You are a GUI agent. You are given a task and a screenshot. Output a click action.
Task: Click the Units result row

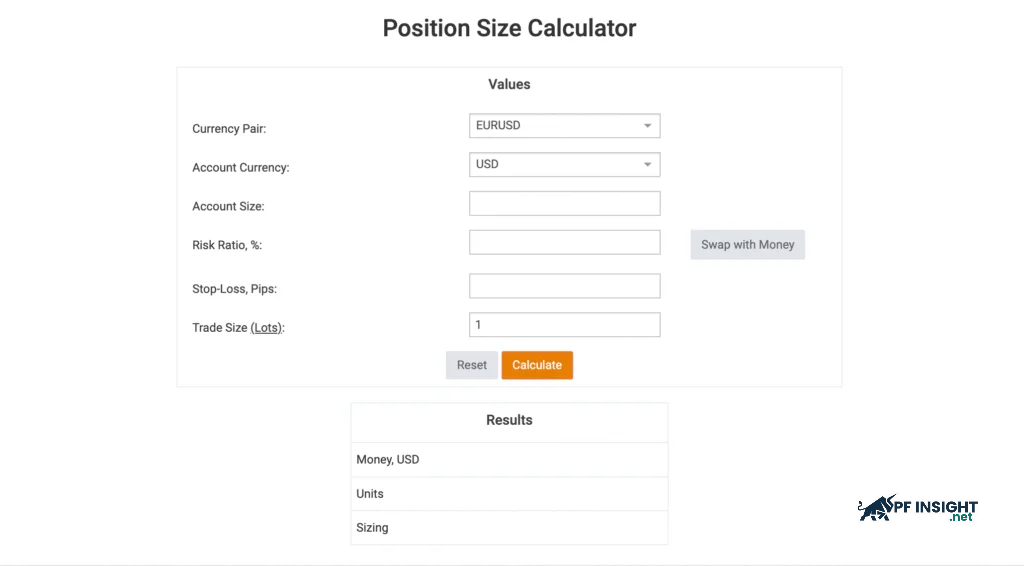click(x=509, y=494)
